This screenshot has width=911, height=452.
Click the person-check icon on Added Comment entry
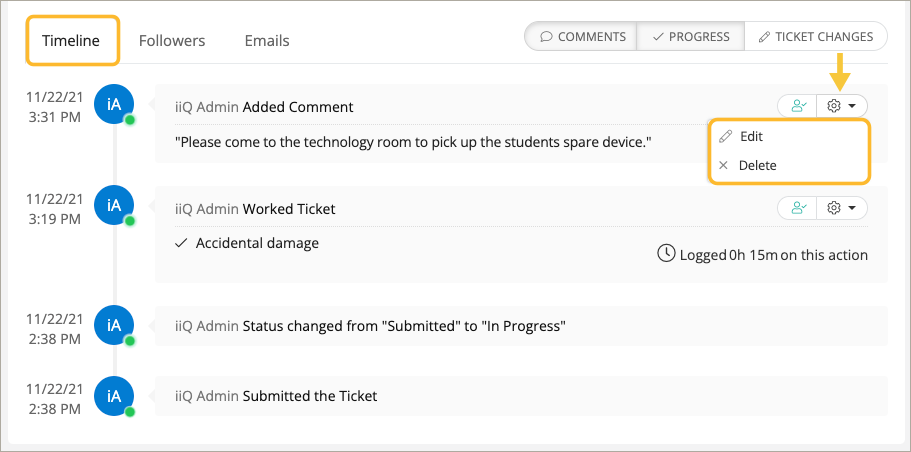[798, 105]
